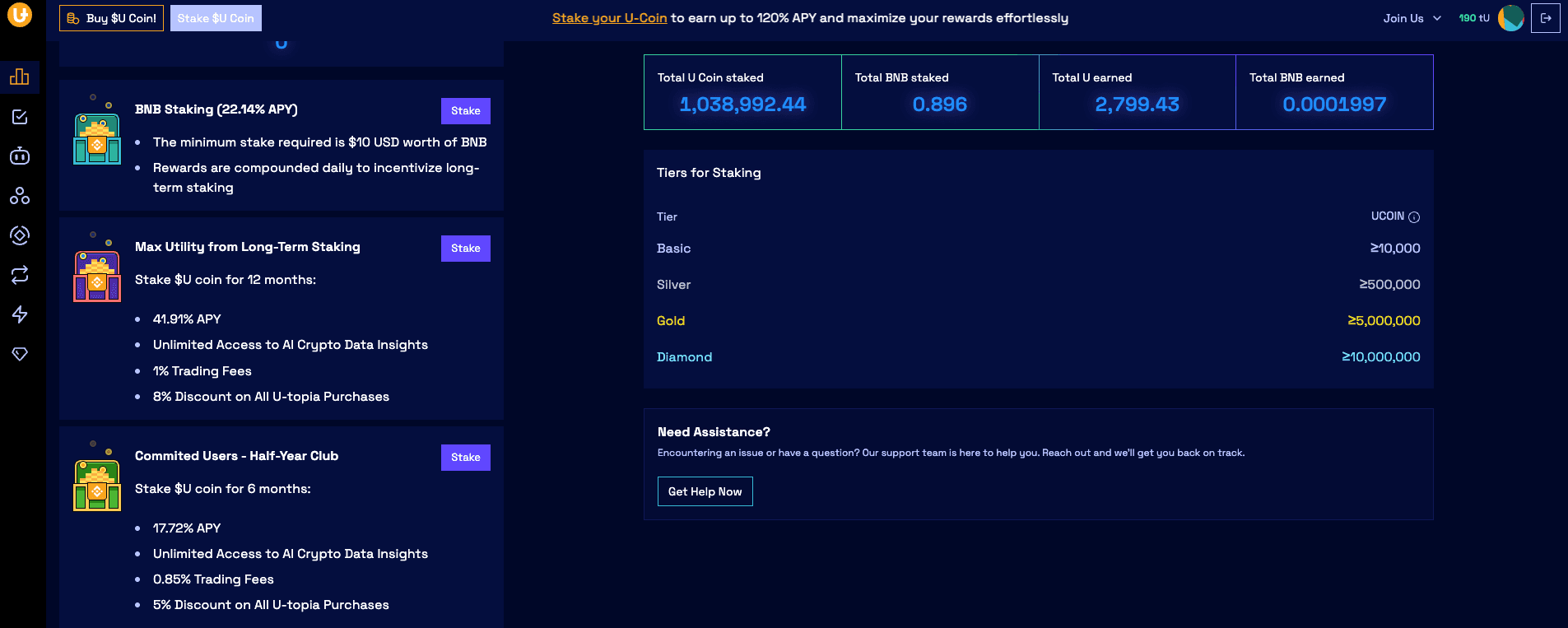Click the Buy $U Coin! button
The image size is (1568, 628).
[111, 18]
